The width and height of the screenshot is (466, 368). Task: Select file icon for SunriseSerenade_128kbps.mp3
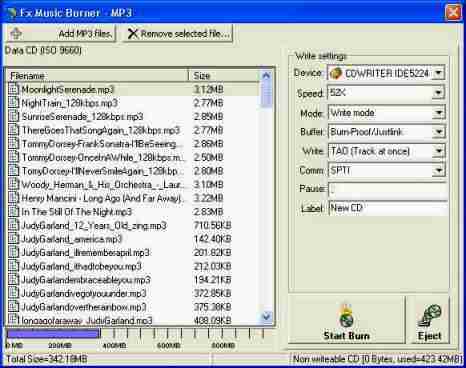point(14,116)
